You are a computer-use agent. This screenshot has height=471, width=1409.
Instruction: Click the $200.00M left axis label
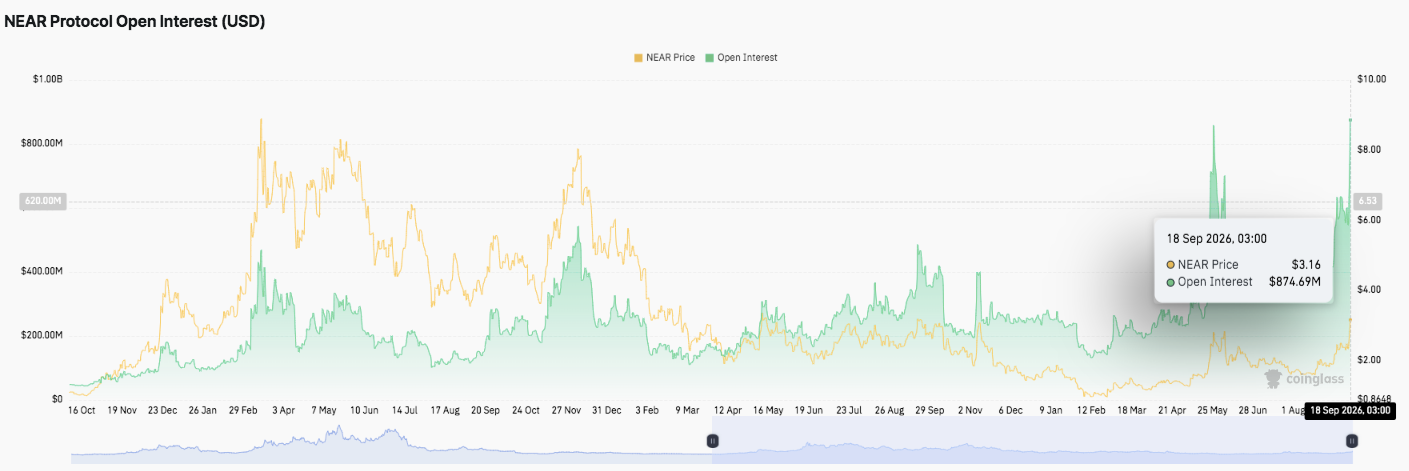[x=43, y=335]
